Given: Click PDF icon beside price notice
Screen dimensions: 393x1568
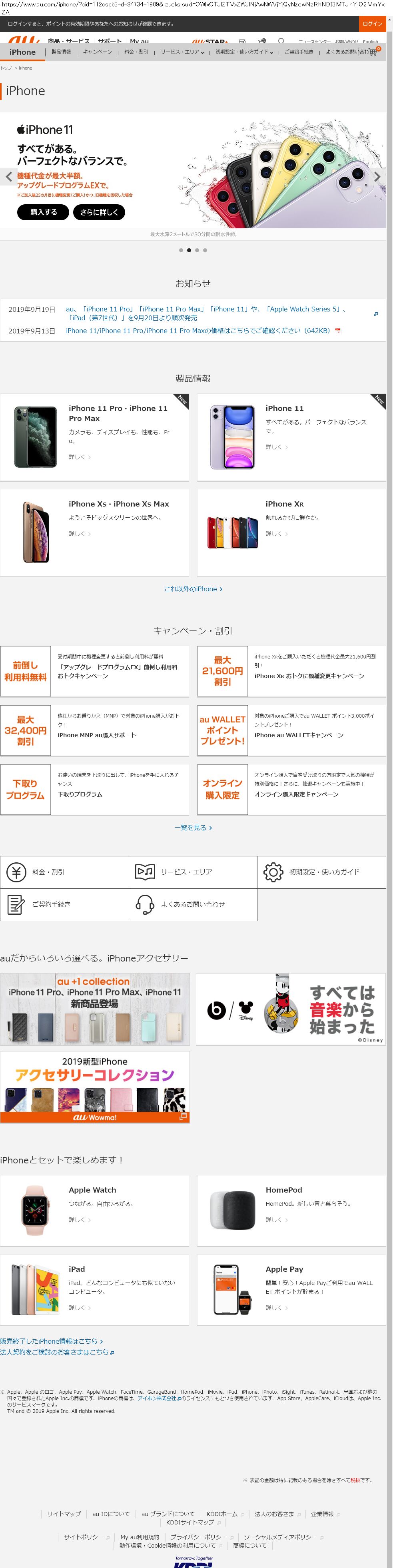Looking at the screenshot, I should point(338,331).
